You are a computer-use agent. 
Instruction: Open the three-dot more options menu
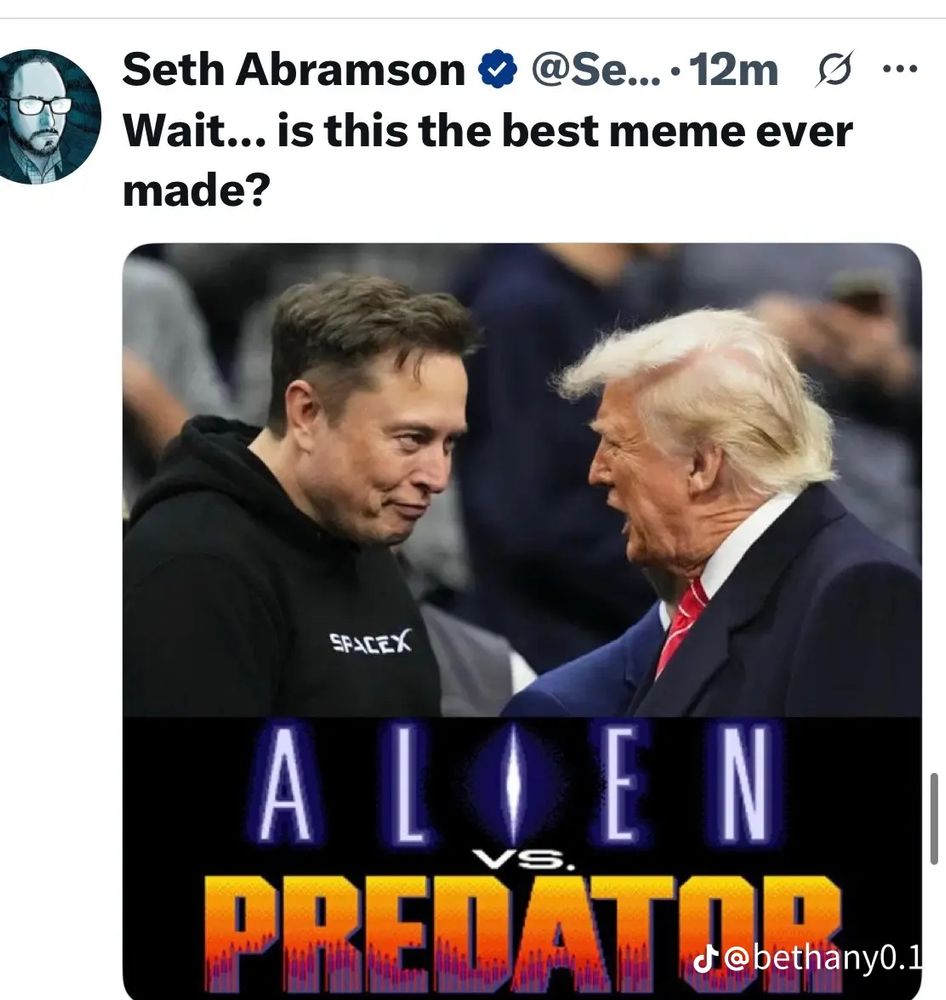900,68
